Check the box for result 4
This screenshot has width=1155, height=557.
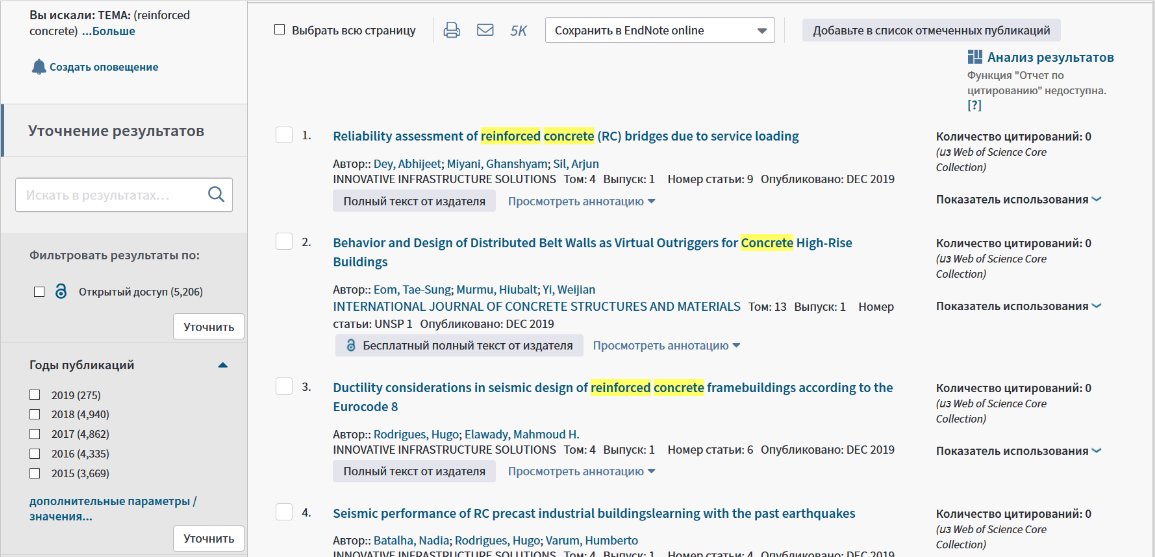[x=284, y=511]
